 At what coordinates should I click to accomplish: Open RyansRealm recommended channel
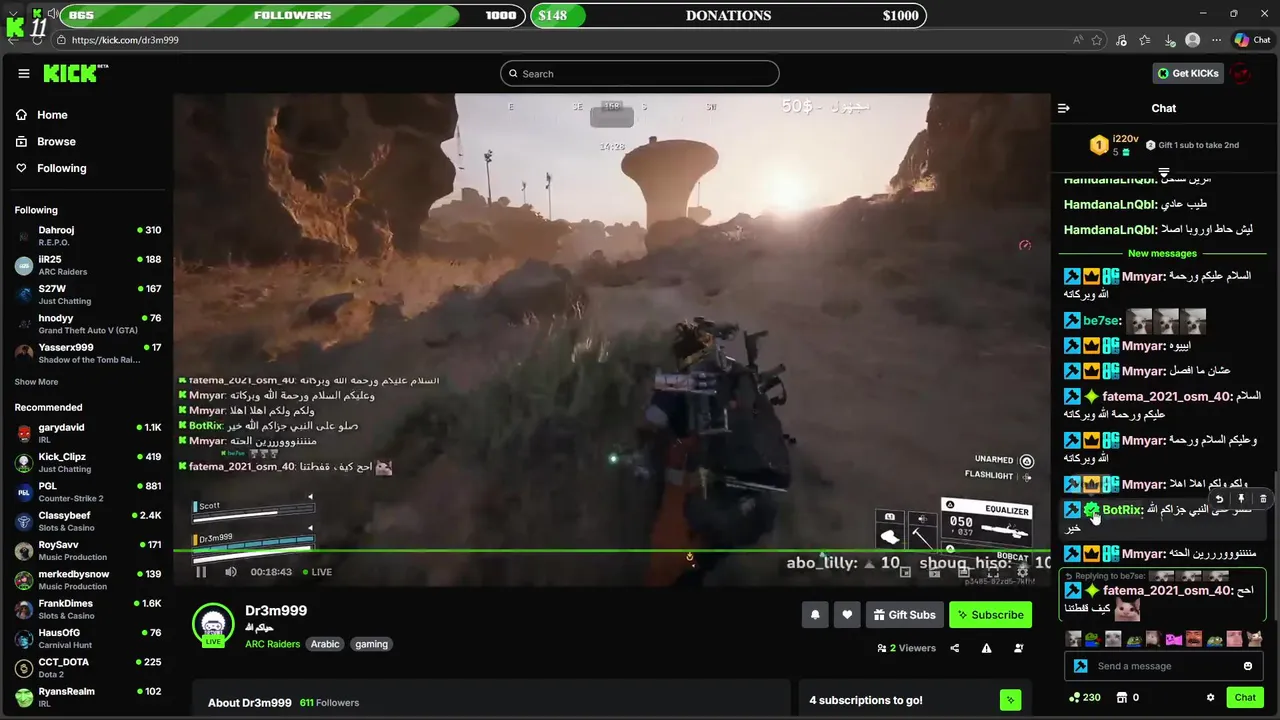[87, 697]
